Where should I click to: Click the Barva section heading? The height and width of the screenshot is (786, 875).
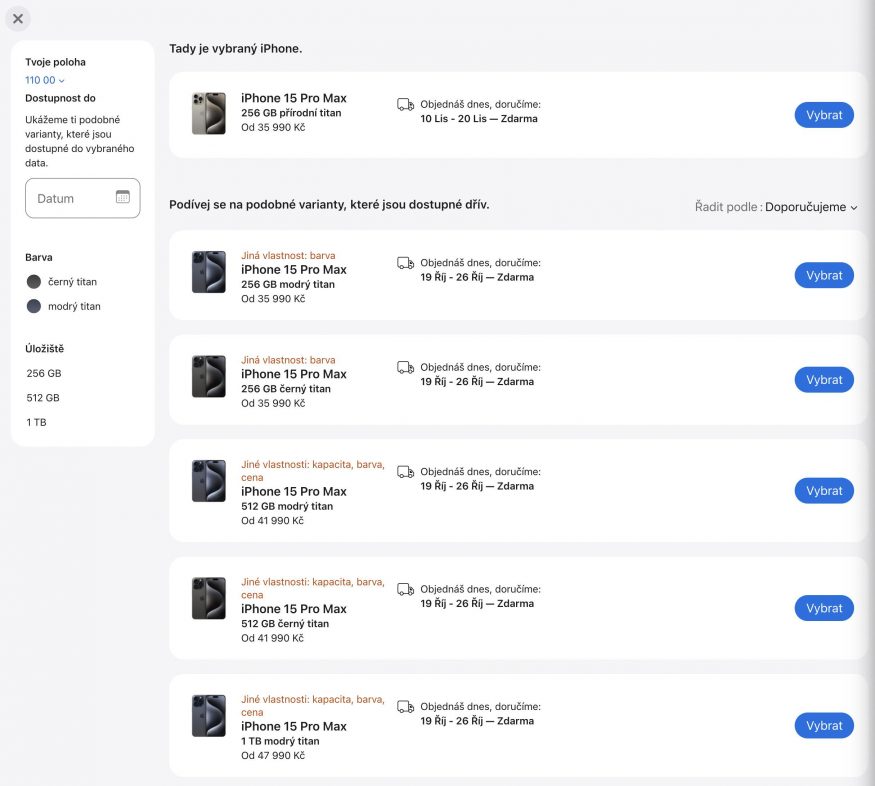pos(39,257)
